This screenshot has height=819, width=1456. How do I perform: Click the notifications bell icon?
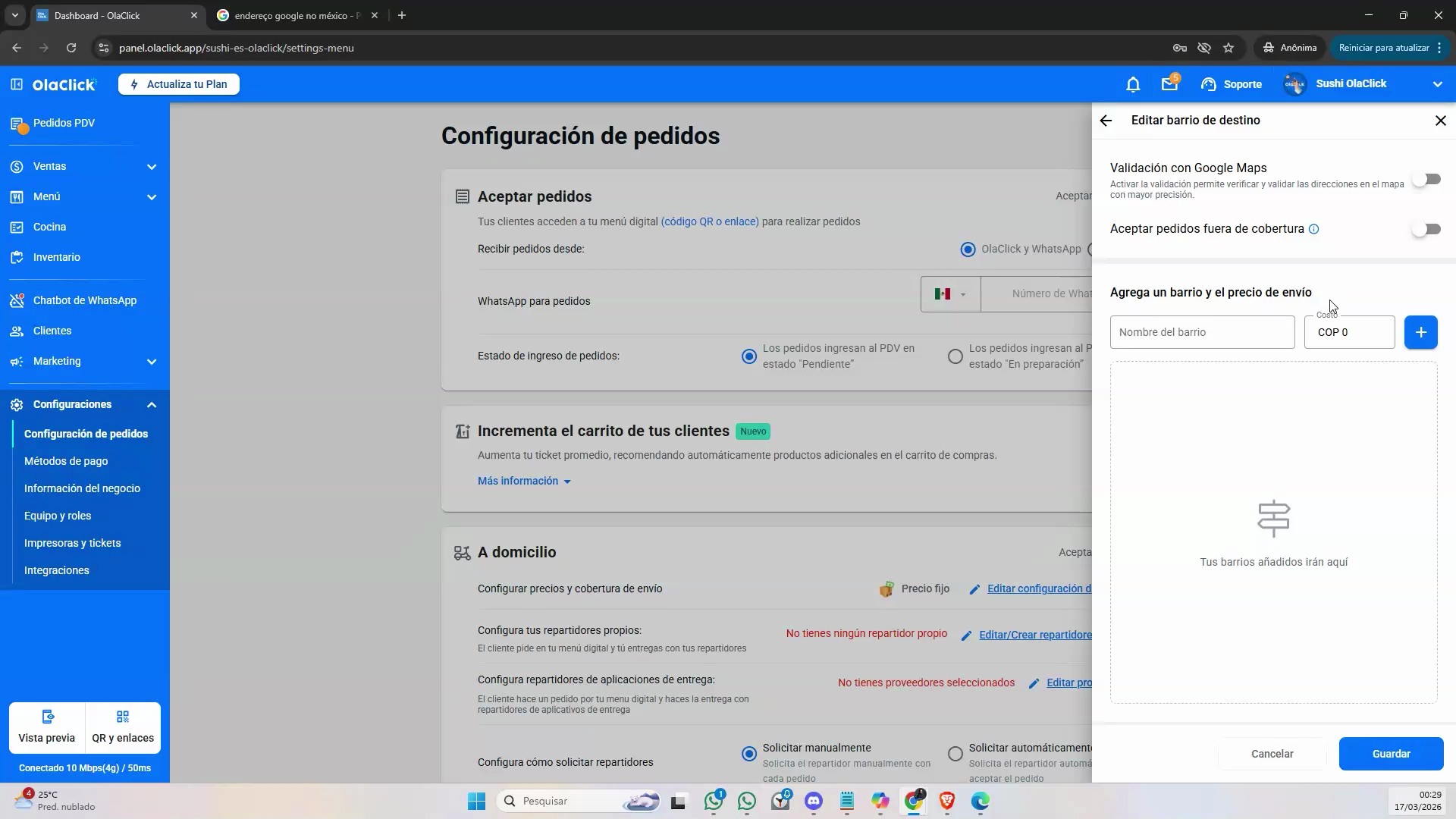1133,84
